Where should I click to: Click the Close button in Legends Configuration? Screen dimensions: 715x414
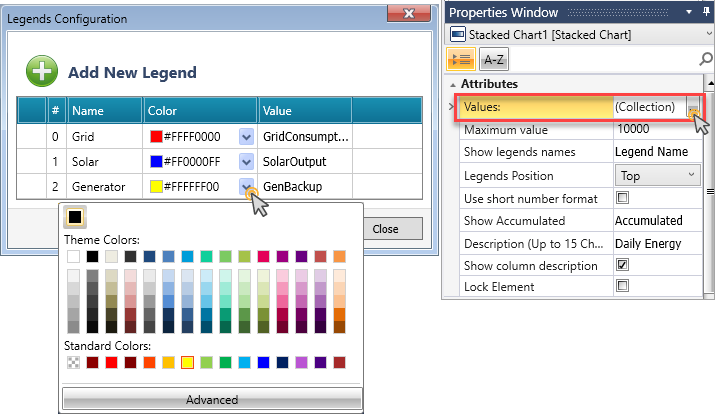[x=385, y=229]
